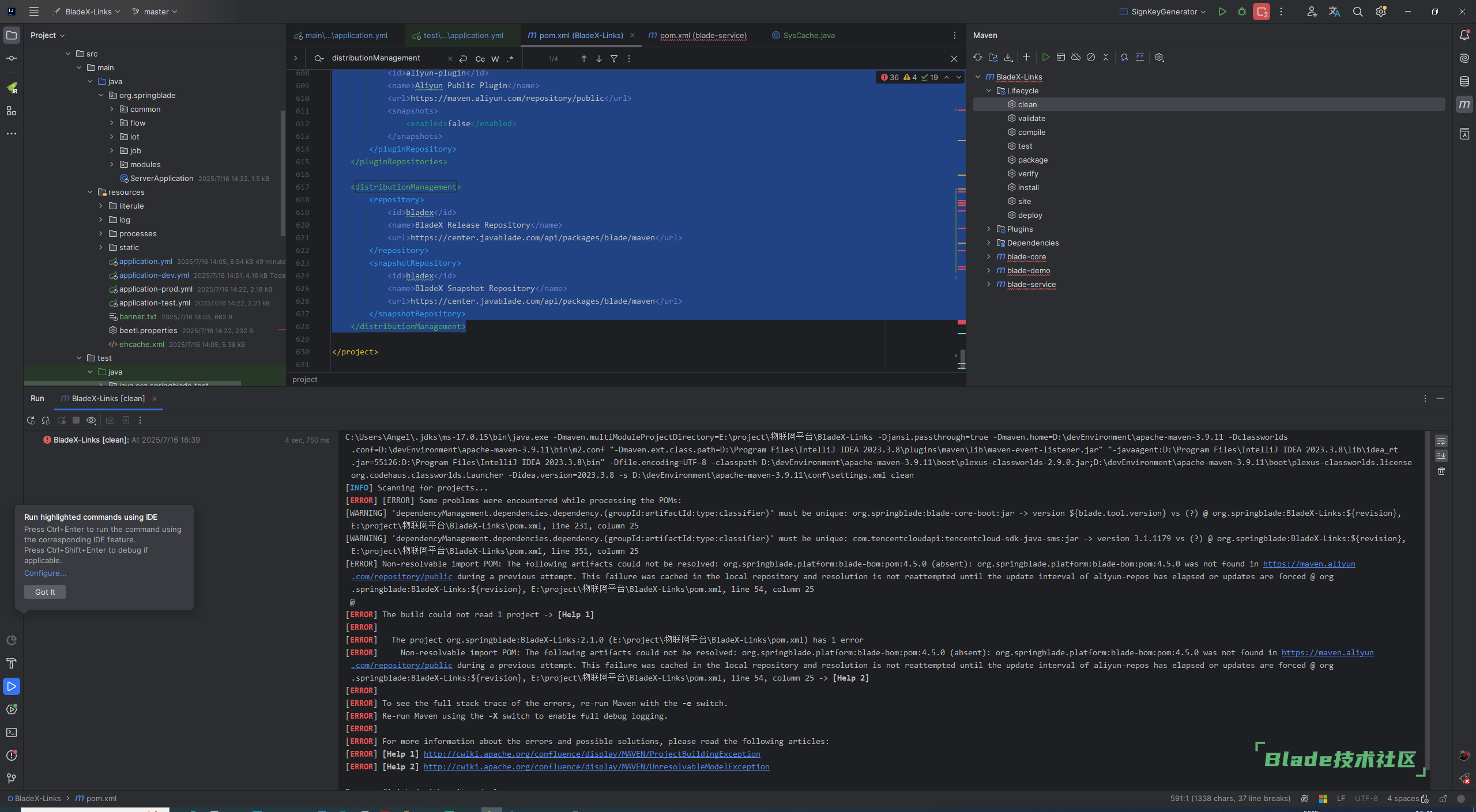
Task: Select the install lifecycle goal
Action: [1028, 187]
